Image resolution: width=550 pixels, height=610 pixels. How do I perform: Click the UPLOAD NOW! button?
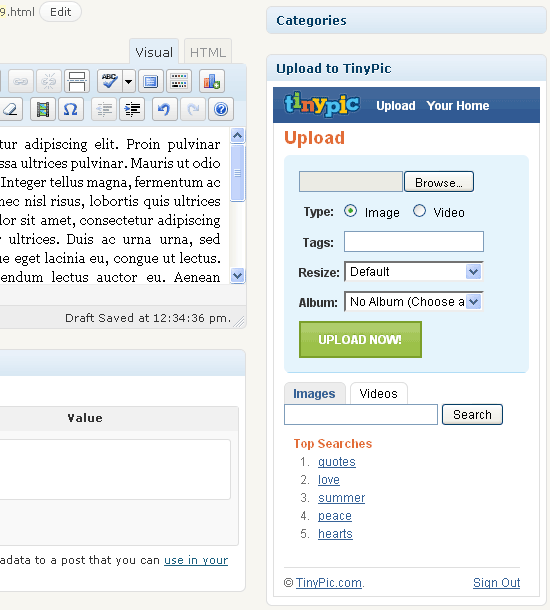(360, 339)
